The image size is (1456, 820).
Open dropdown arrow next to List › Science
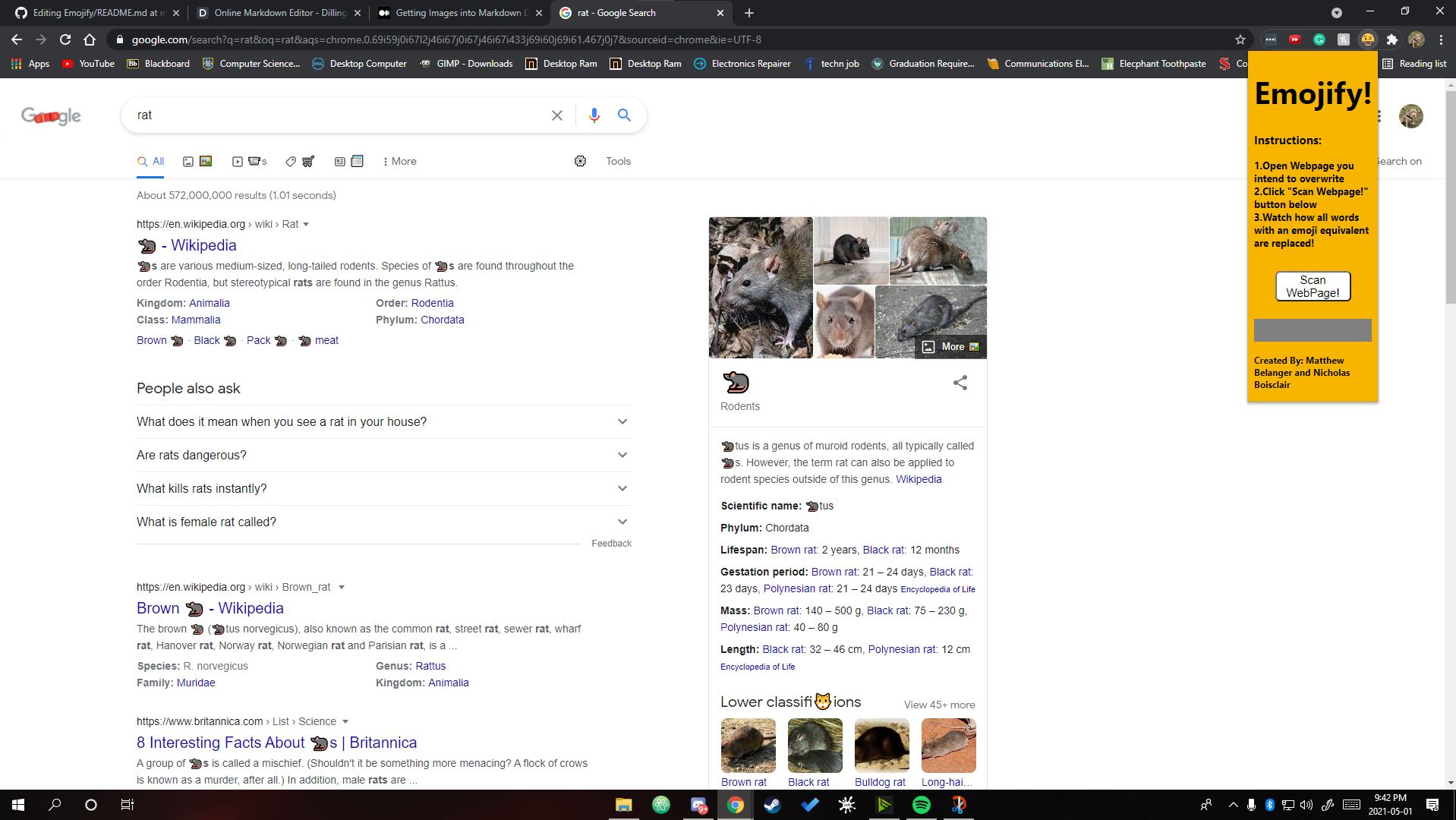pyautogui.click(x=345, y=721)
